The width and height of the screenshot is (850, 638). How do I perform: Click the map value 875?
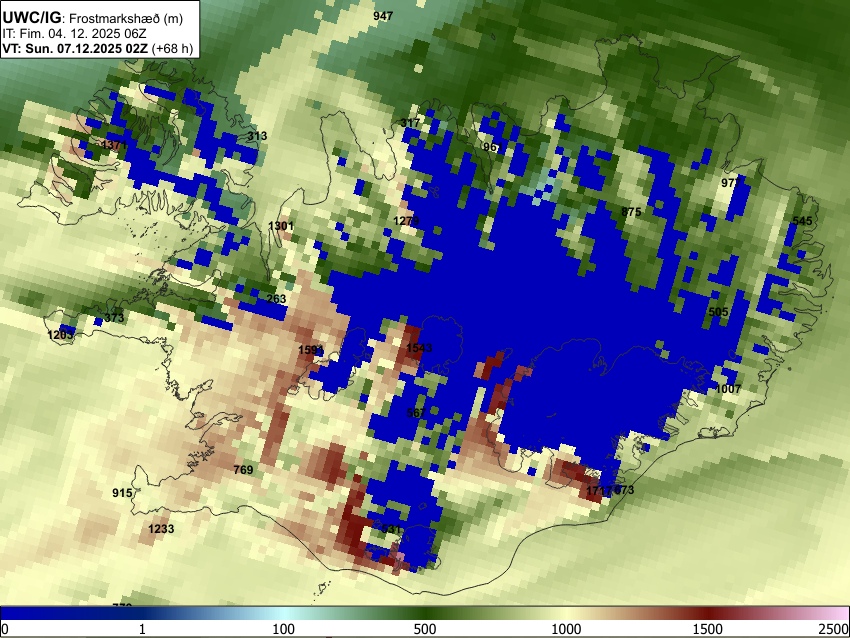pyautogui.click(x=631, y=212)
